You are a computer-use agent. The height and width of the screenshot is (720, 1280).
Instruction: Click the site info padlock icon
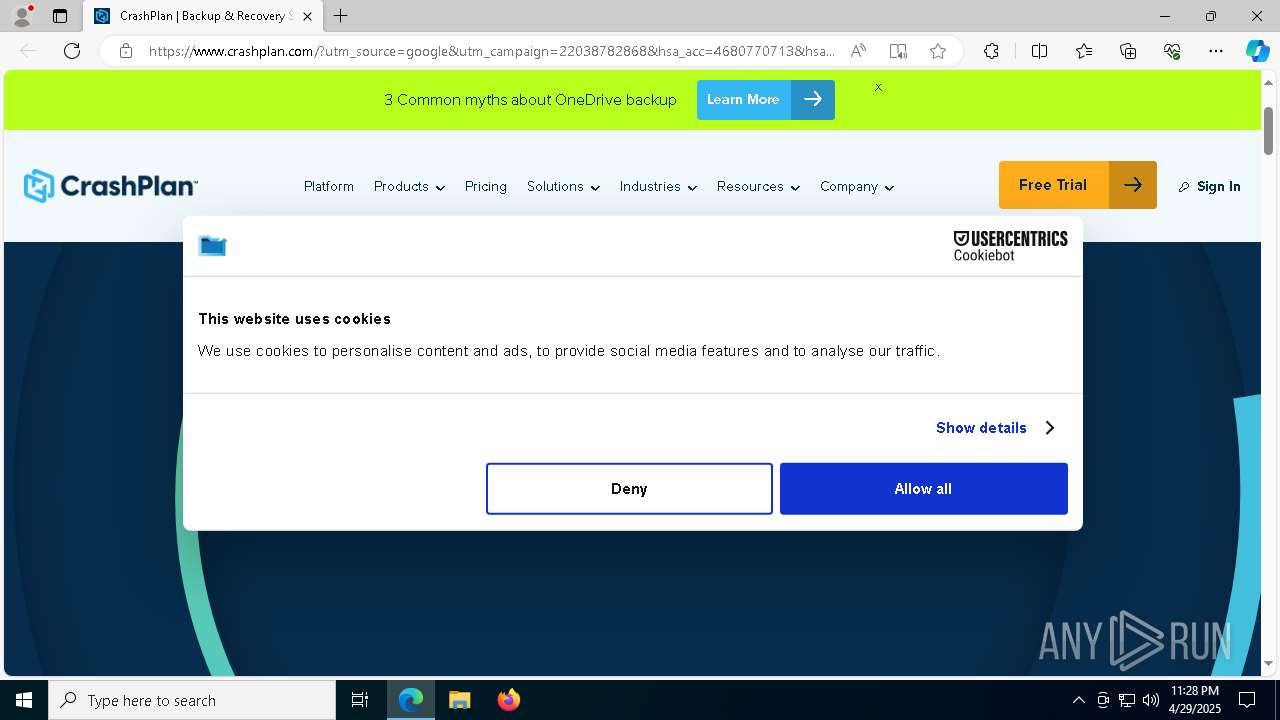coord(126,51)
